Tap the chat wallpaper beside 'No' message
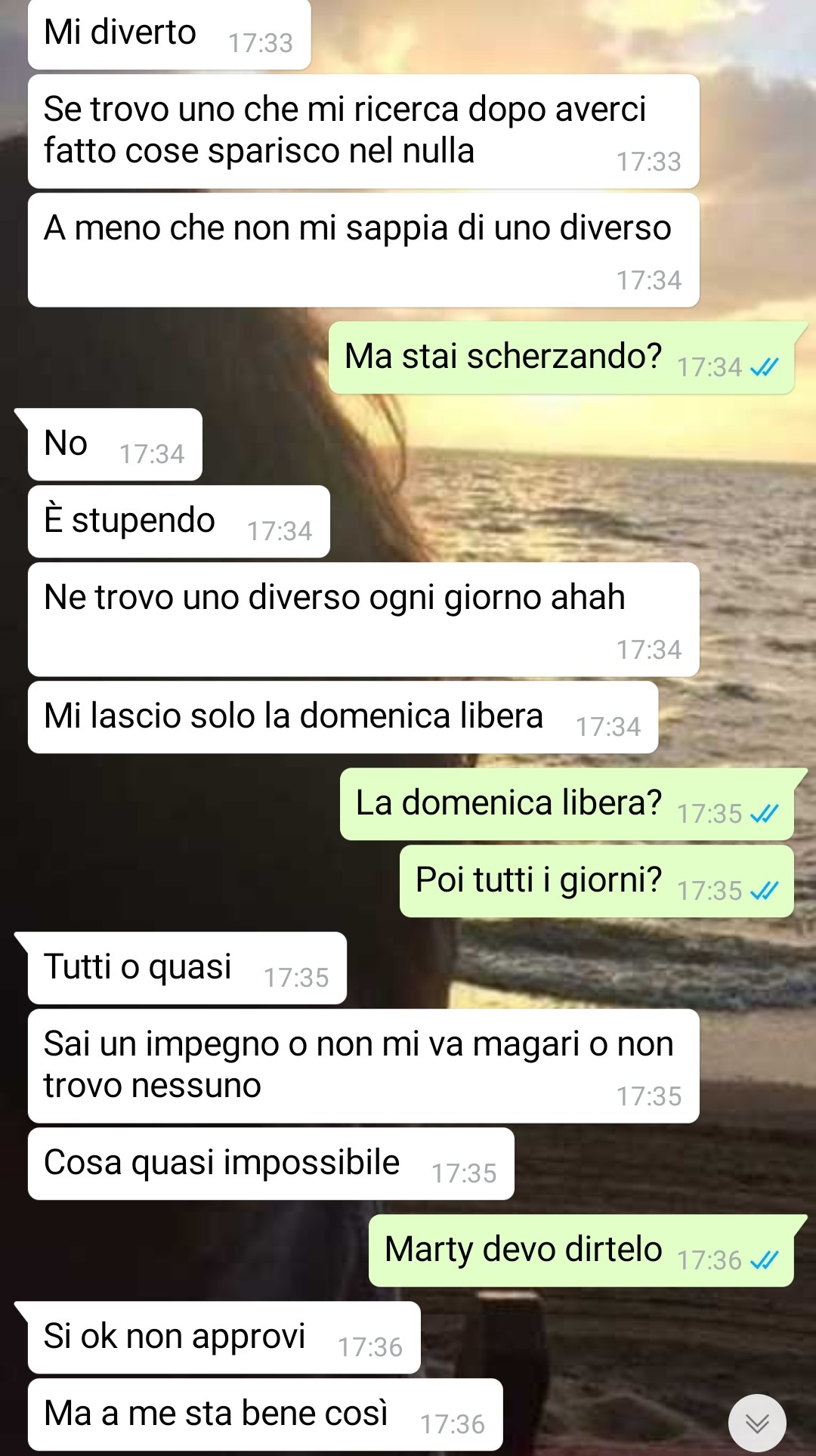 pos(491,444)
